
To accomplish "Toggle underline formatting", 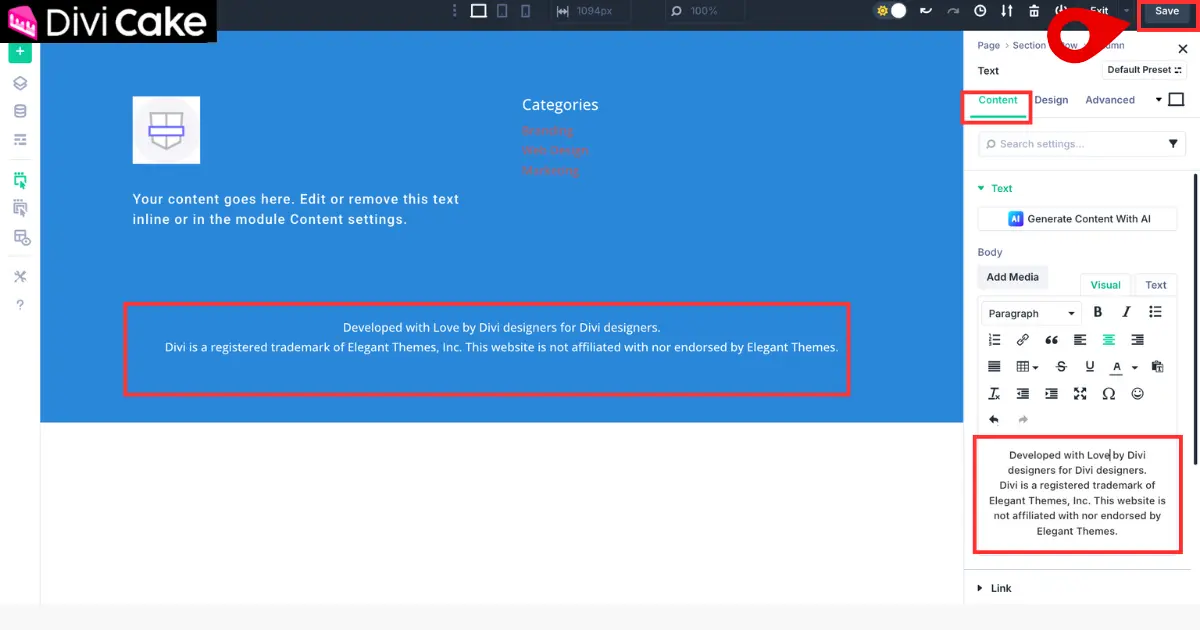I will pyautogui.click(x=1090, y=367).
